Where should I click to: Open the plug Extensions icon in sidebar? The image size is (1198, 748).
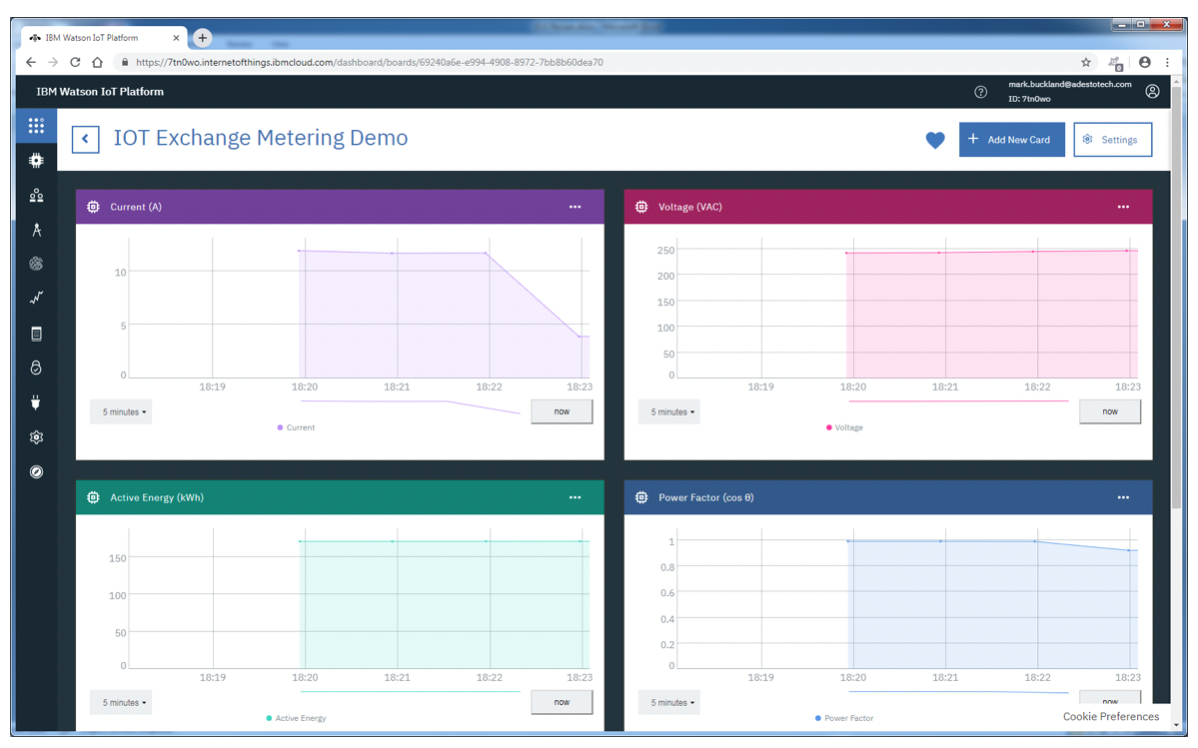(x=36, y=403)
